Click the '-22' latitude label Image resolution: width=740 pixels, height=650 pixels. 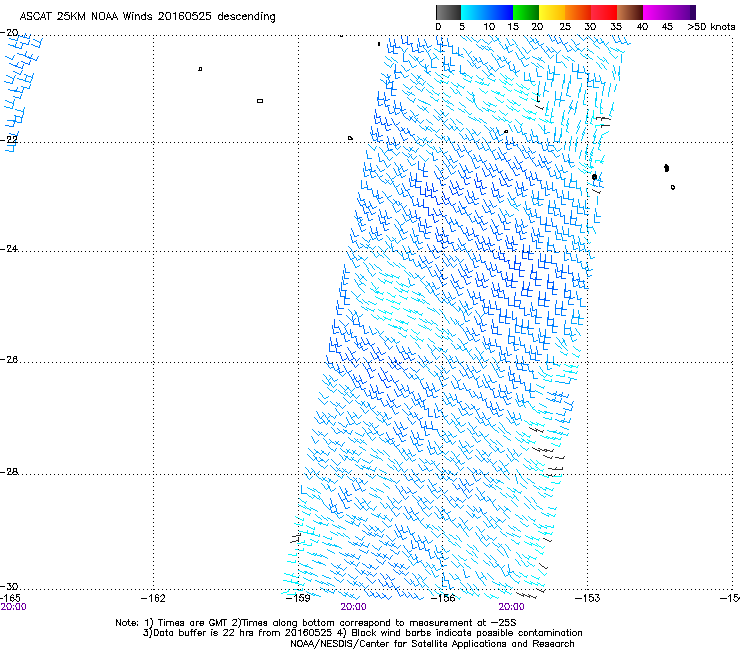coord(9,140)
